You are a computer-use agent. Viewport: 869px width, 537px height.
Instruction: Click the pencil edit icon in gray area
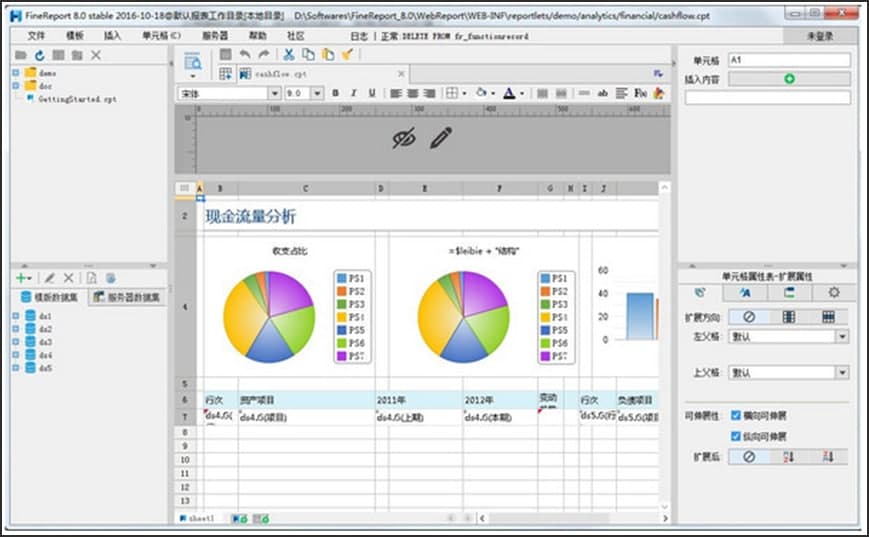tap(441, 138)
